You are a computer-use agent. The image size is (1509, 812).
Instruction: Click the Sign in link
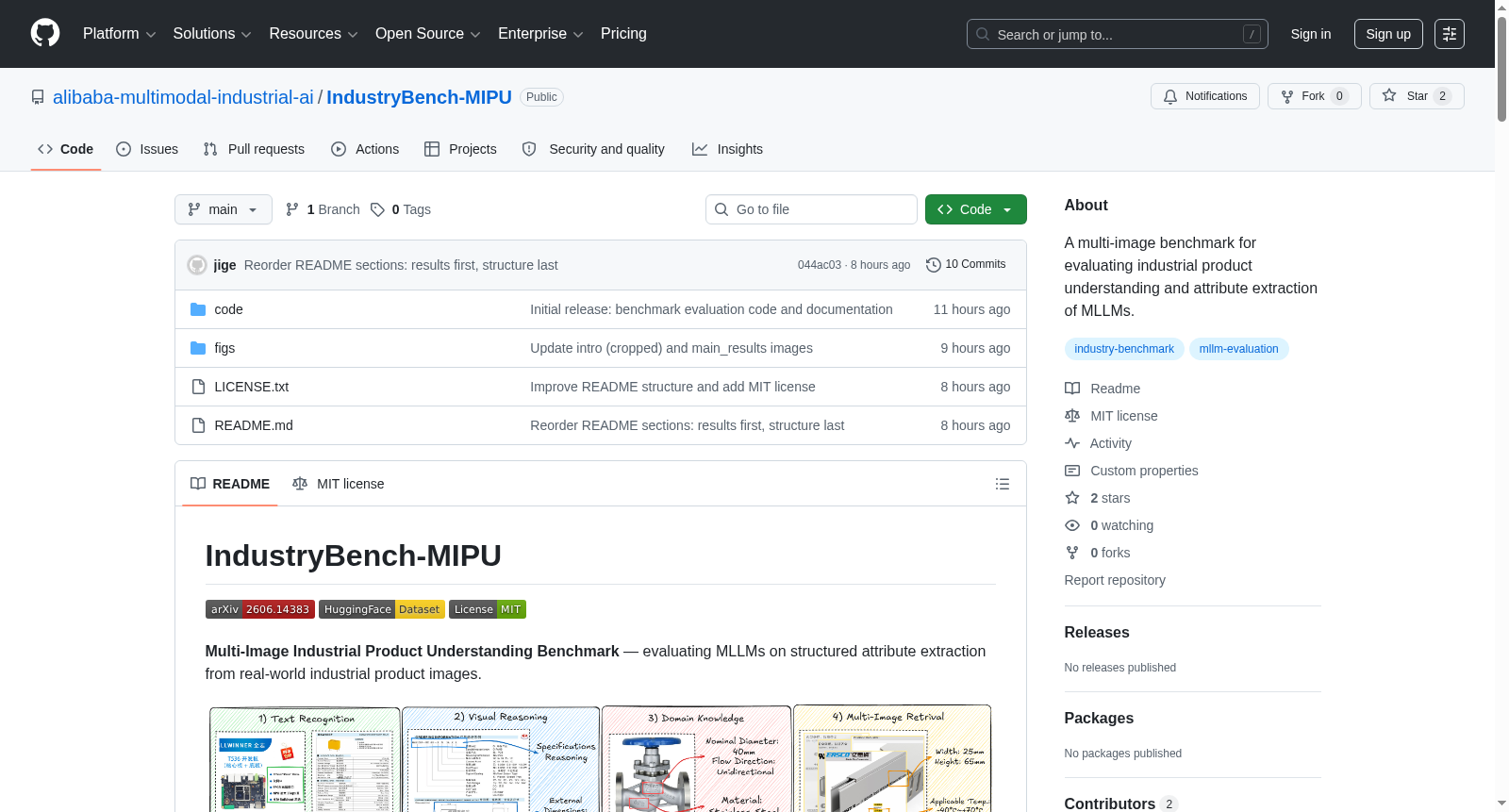pyautogui.click(x=1311, y=34)
